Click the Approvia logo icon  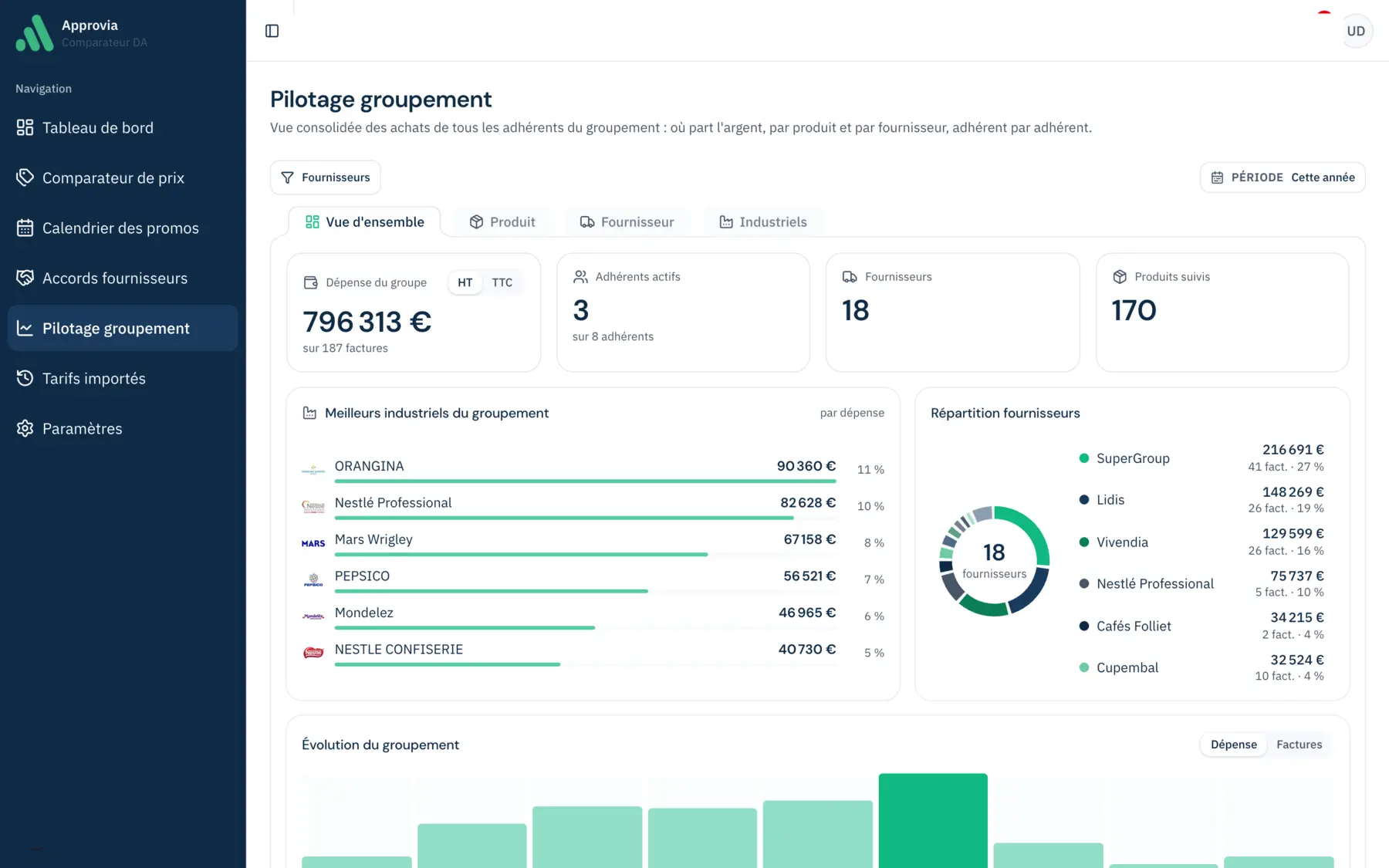pyautogui.click(x=35, y=33)
